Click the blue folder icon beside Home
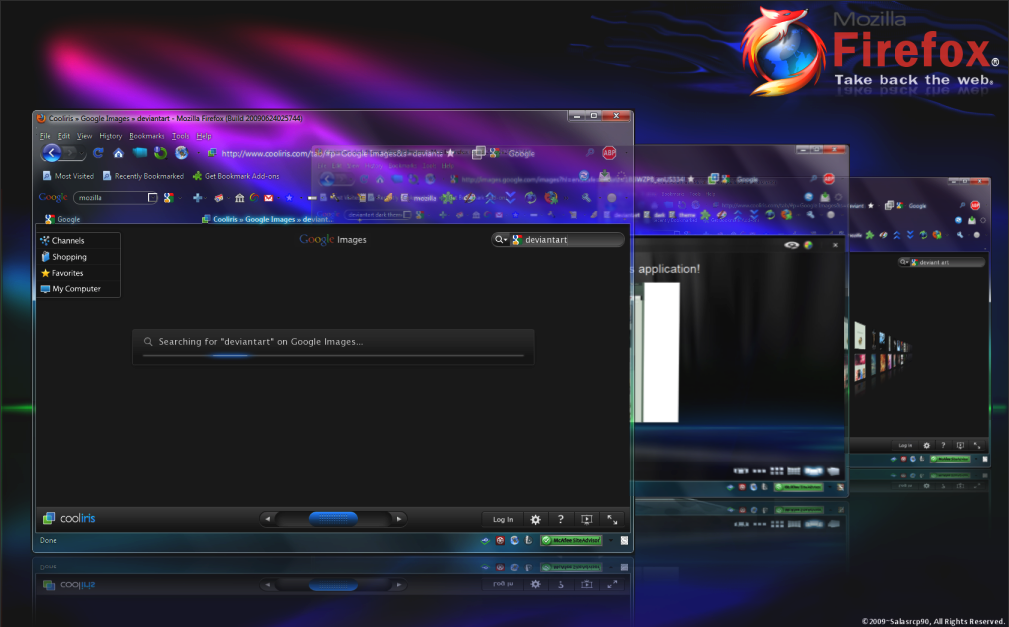Image resolution: width=1009 pixels, height=627 pixels. click(x=140, y=153)
